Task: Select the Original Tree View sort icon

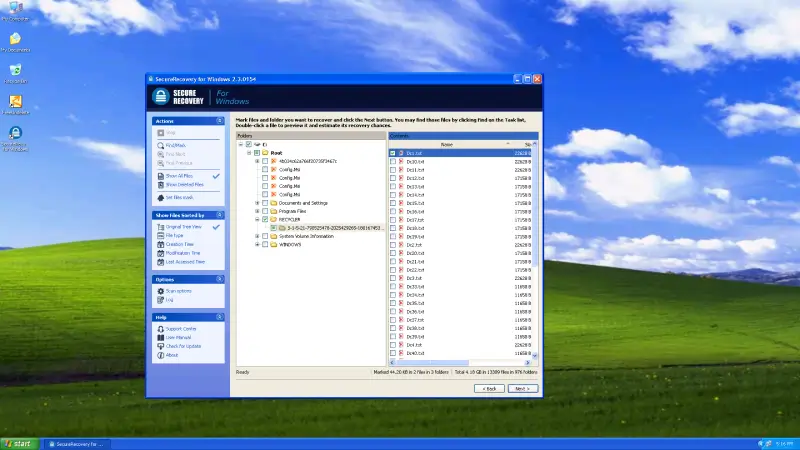Action: pos(161,227)
